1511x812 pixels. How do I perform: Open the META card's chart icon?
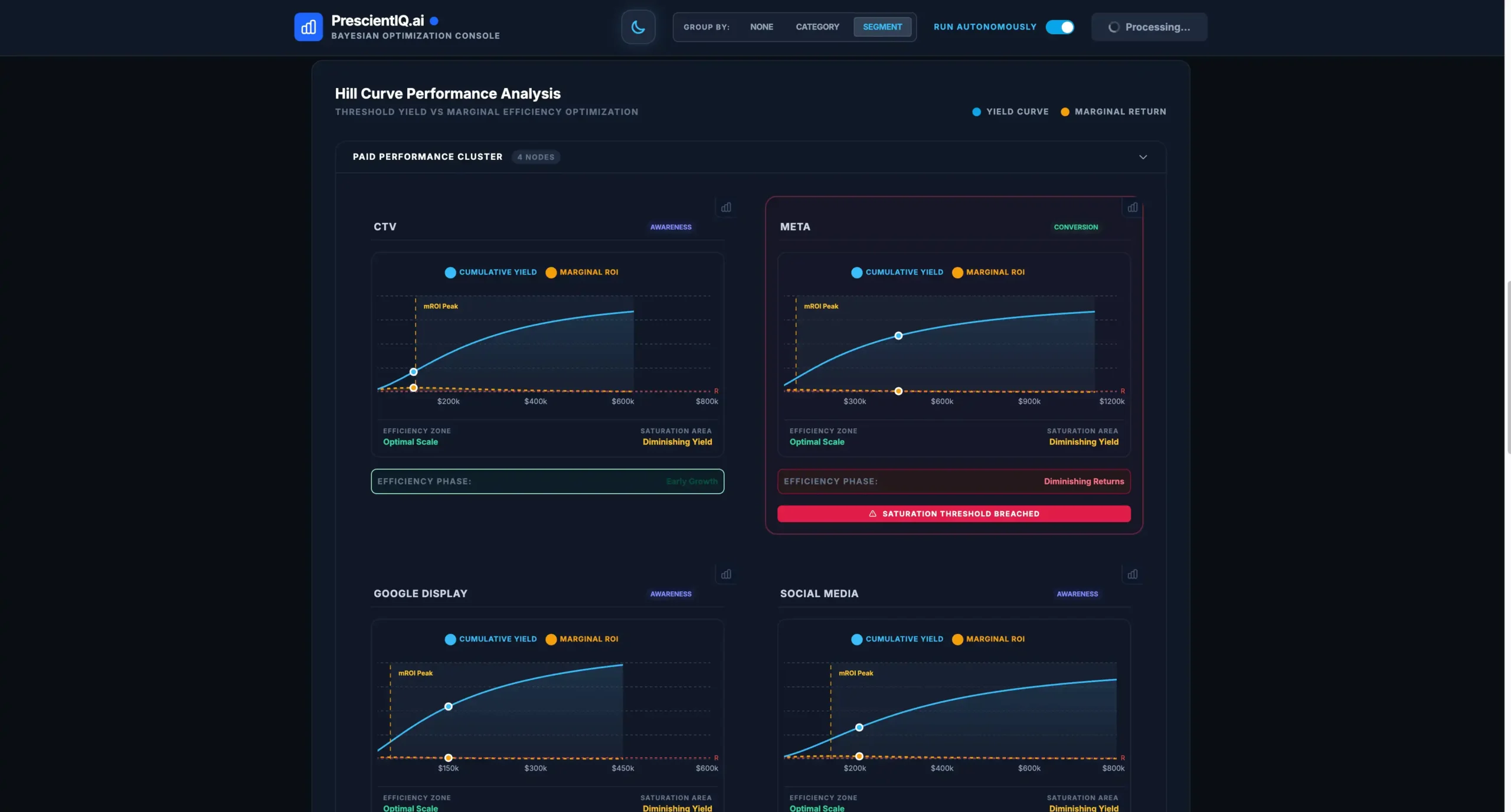tap(1132, 207)
